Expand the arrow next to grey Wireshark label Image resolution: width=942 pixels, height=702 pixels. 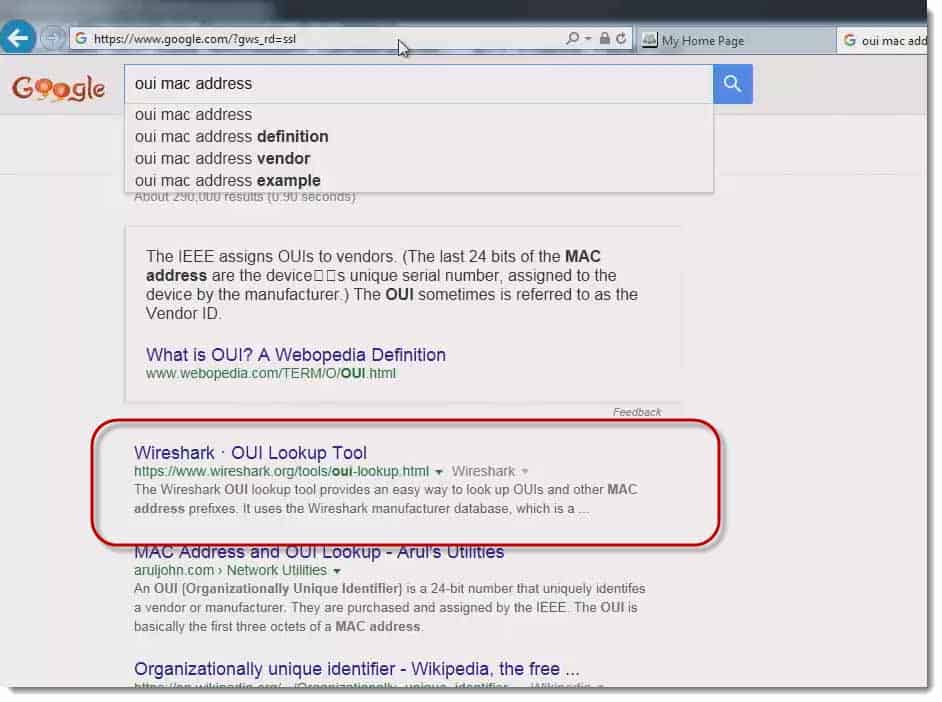click(x=524, y=471)
